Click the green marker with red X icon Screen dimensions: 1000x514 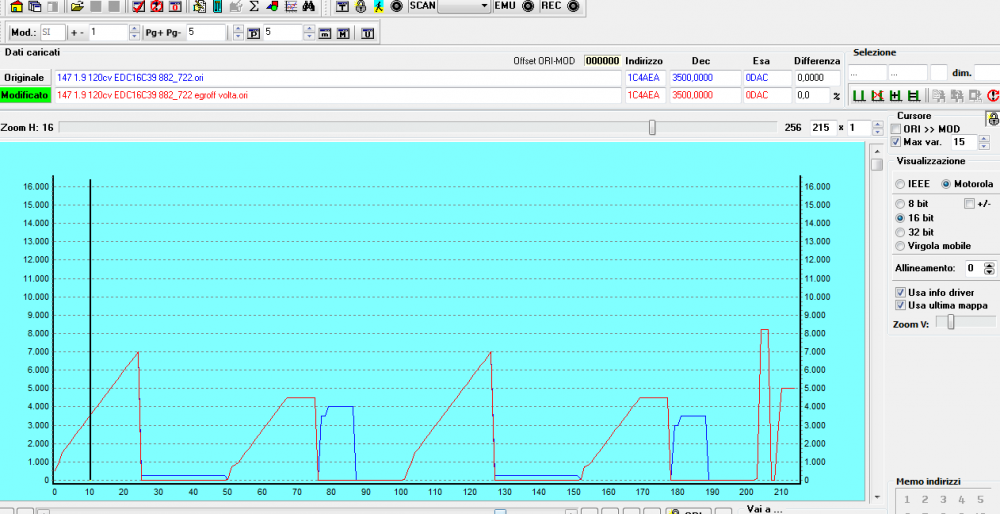click(878, 96)
